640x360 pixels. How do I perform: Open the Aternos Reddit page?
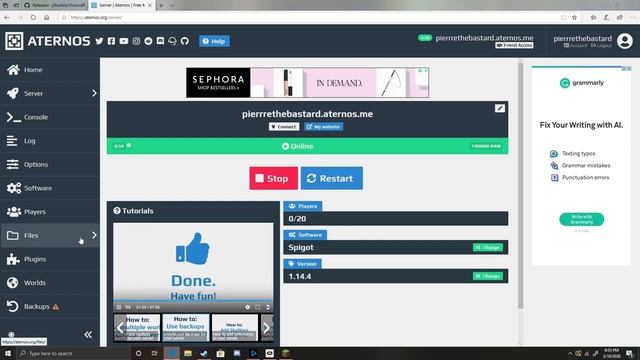click(148, 41)
